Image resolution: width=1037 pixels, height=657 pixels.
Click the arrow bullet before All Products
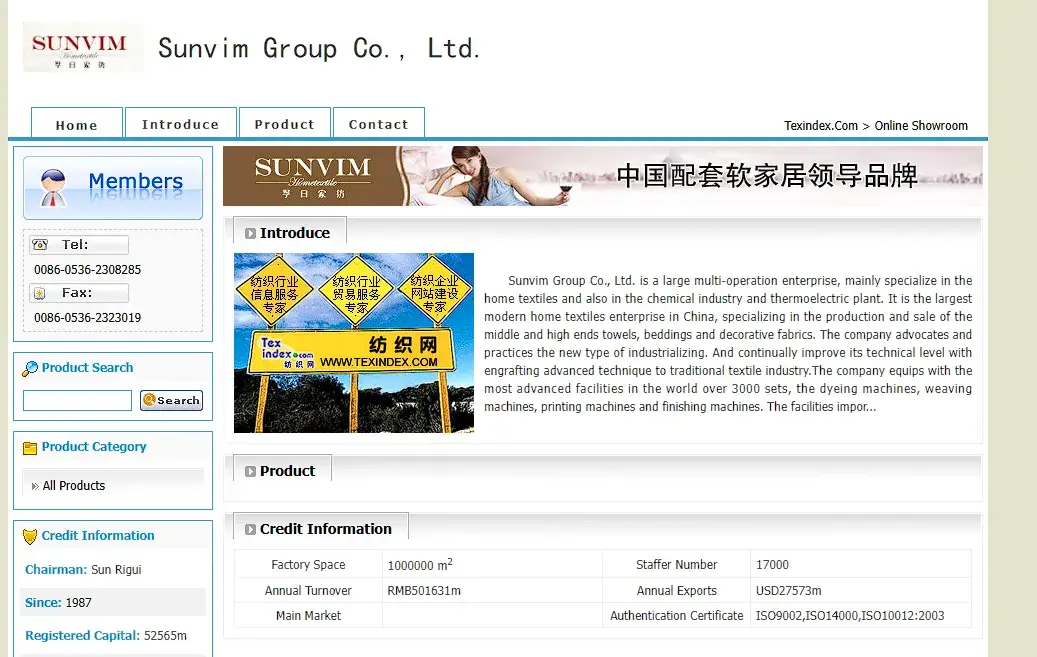[x=34, y=486]
